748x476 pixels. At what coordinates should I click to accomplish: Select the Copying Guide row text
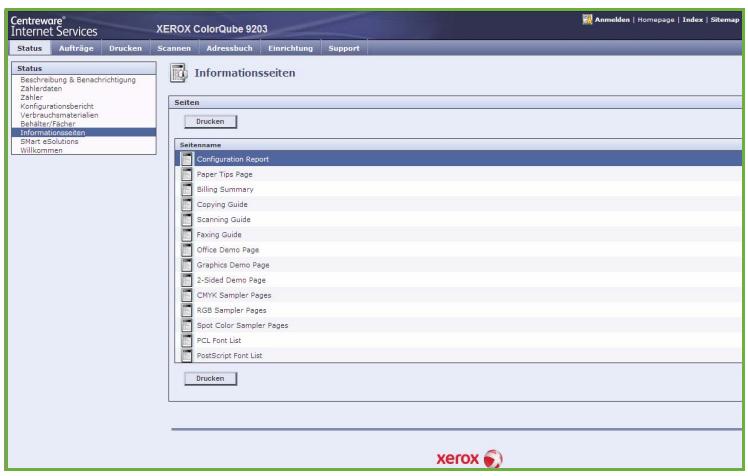pos(222,205)
